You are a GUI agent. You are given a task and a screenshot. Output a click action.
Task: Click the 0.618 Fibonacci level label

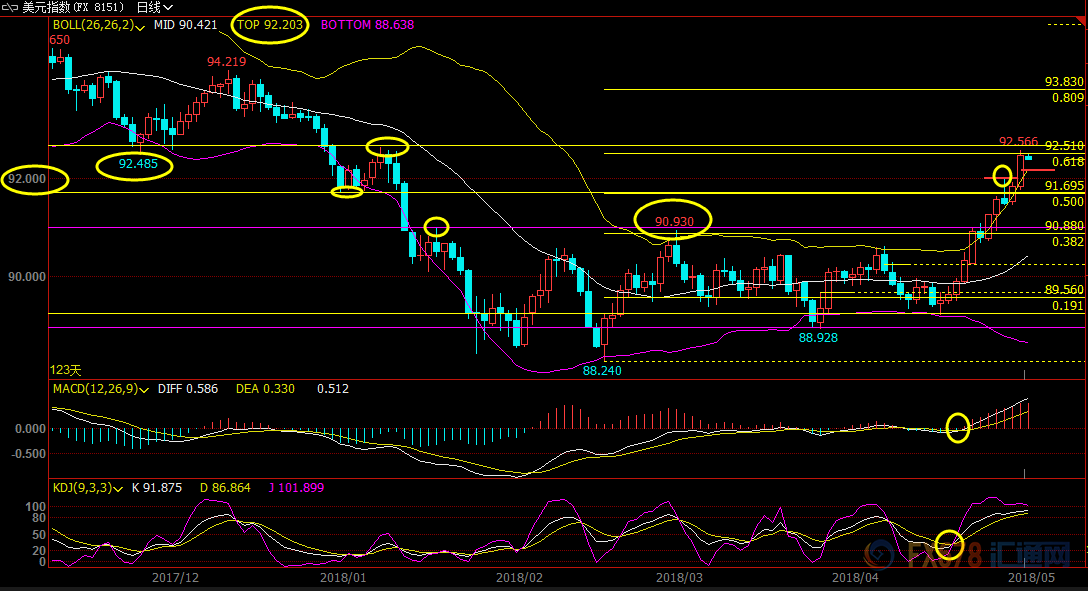pyautogui.click(x=1068, y=162)
